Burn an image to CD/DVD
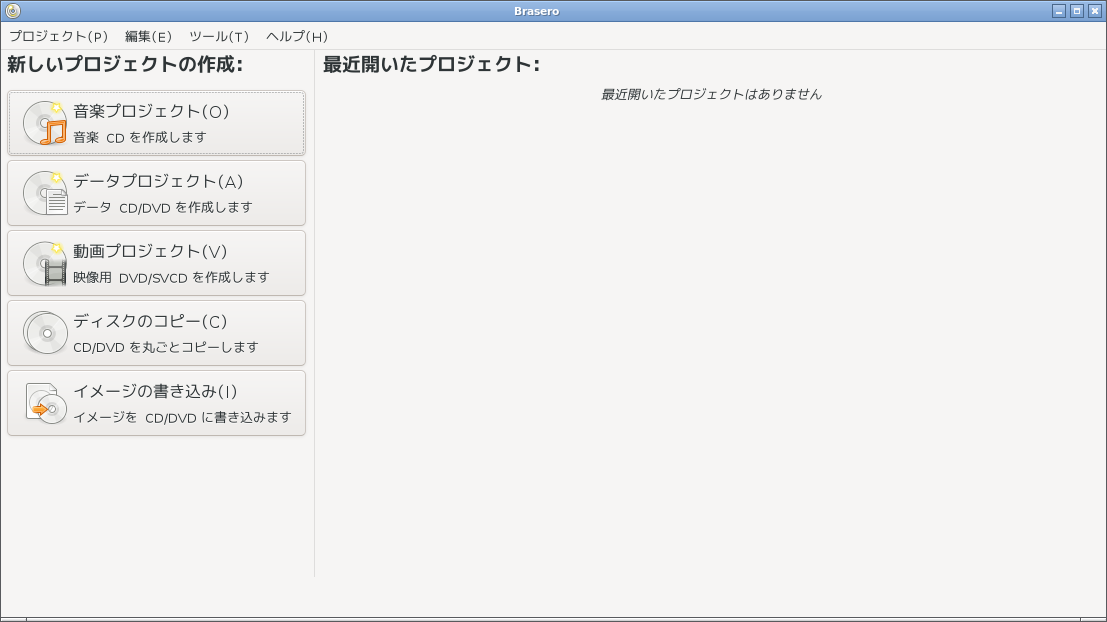 tap(156, 402)
